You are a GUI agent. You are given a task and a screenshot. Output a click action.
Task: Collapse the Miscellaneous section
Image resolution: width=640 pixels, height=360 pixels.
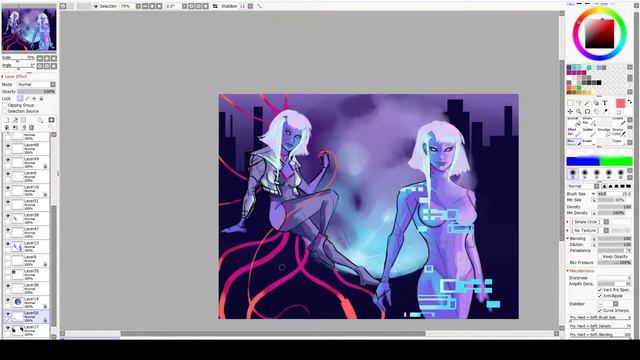coord(568,271)
